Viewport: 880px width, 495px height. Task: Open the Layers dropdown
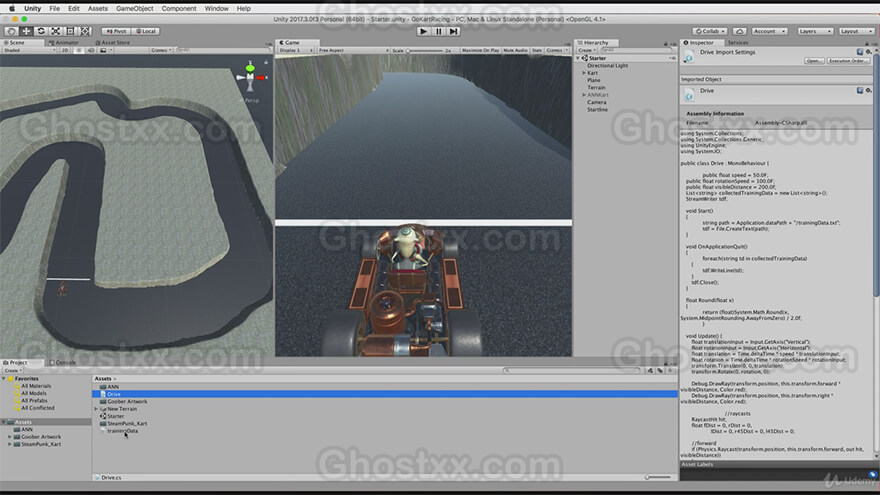click(x=815, y=31)
